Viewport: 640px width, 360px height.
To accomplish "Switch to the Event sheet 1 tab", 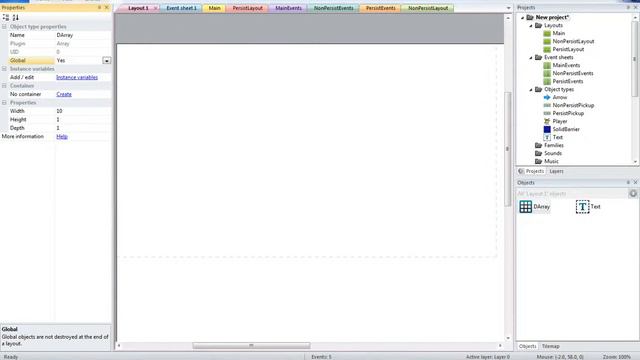I will (181, 8).
